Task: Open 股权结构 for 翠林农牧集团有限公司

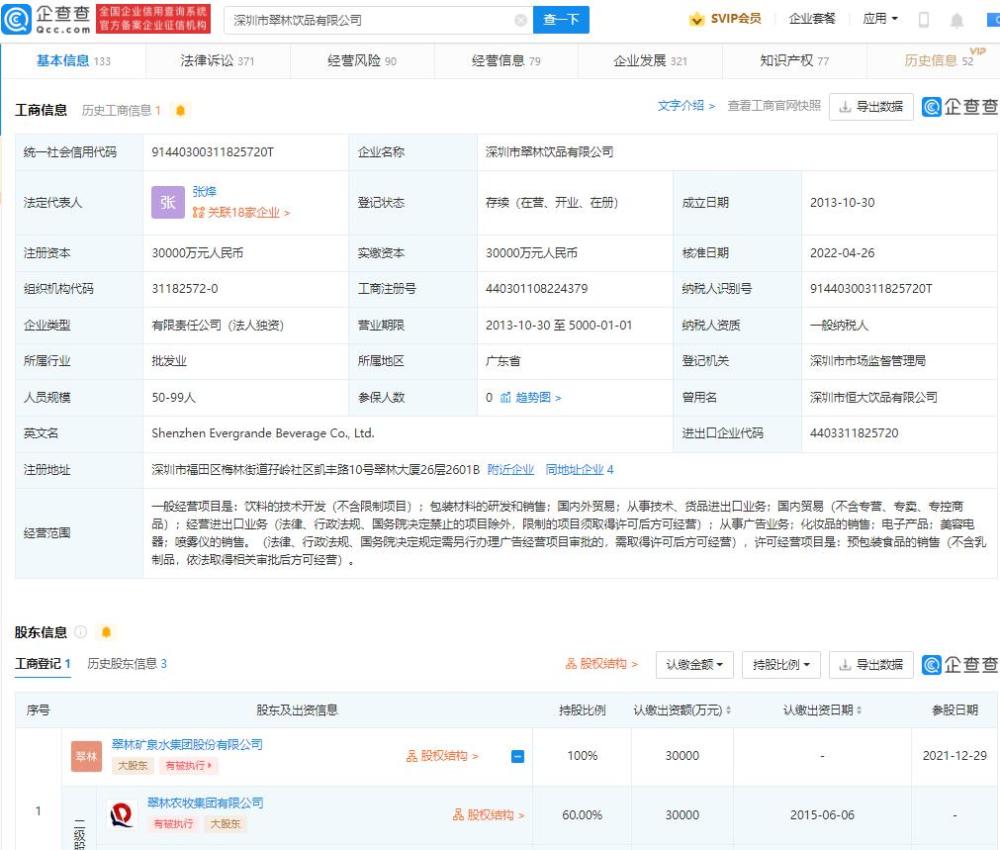Action: (x=489, y=814)
